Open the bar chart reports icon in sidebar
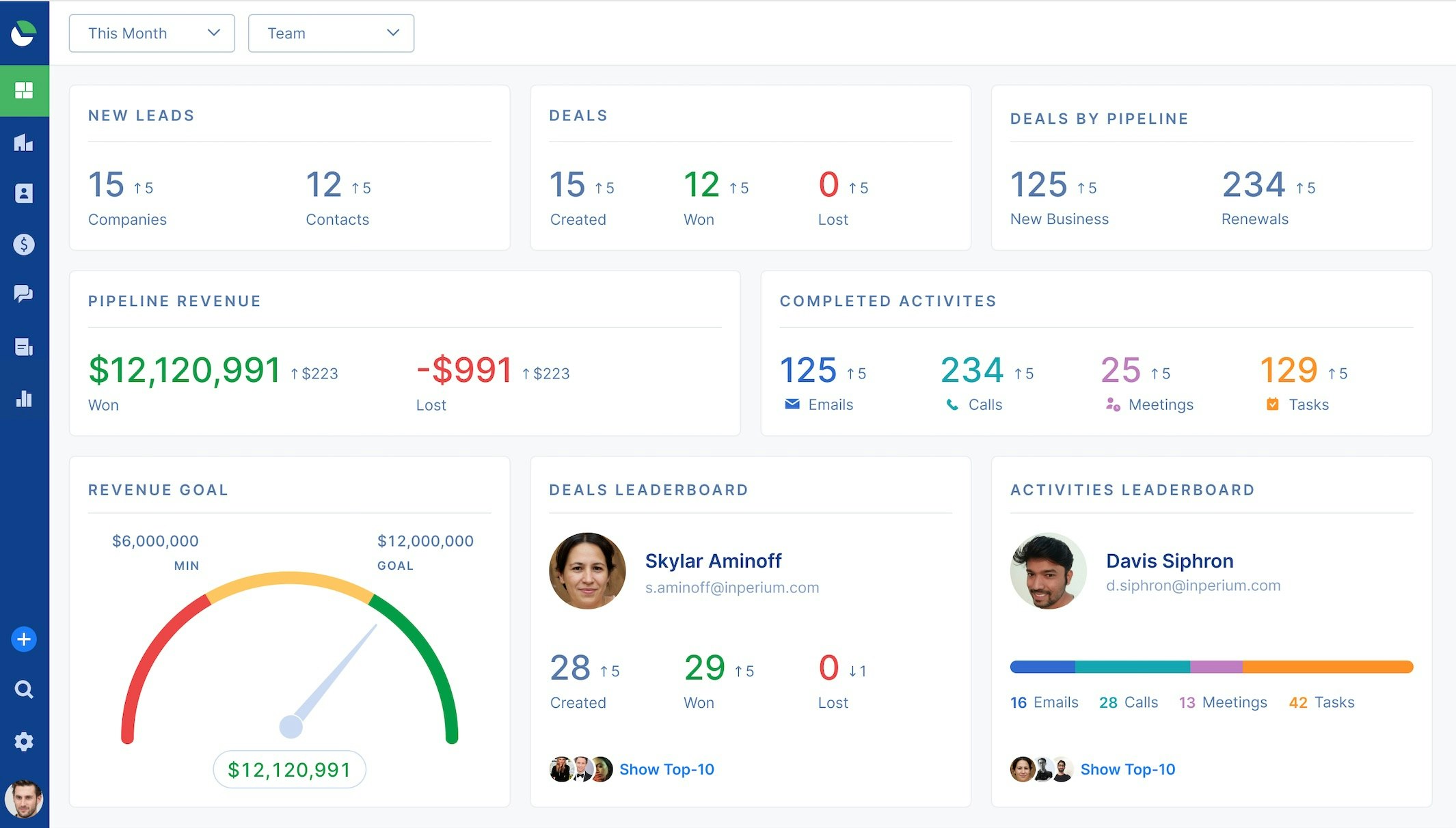The image size is (1456, 828). 24,398
